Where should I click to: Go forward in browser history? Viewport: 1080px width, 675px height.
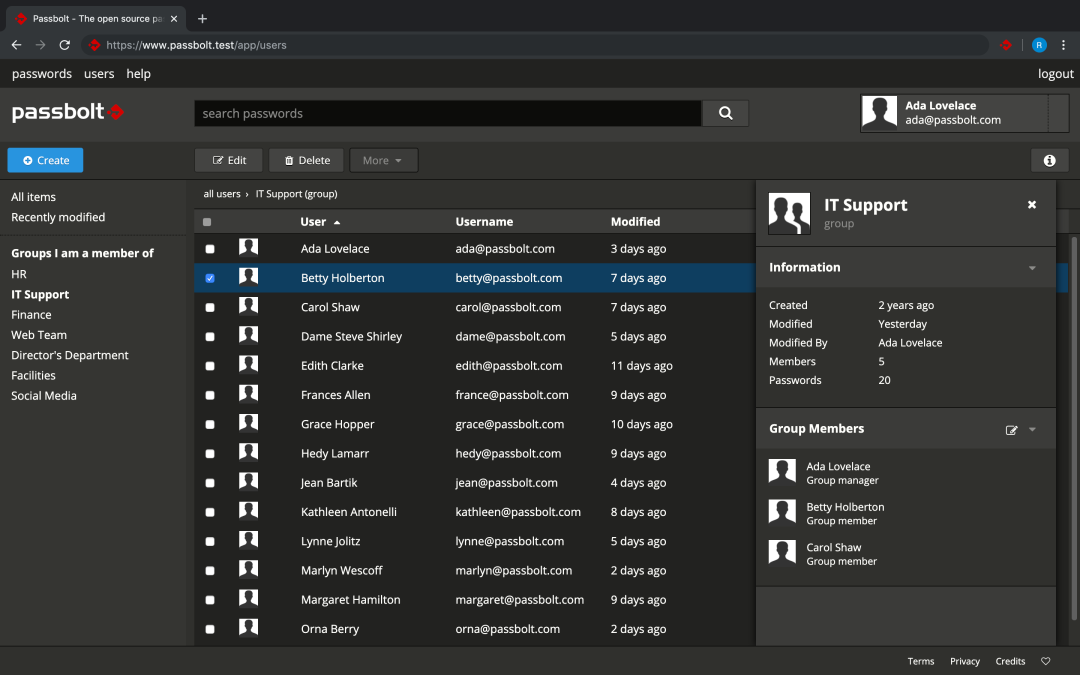pos(41,45)
